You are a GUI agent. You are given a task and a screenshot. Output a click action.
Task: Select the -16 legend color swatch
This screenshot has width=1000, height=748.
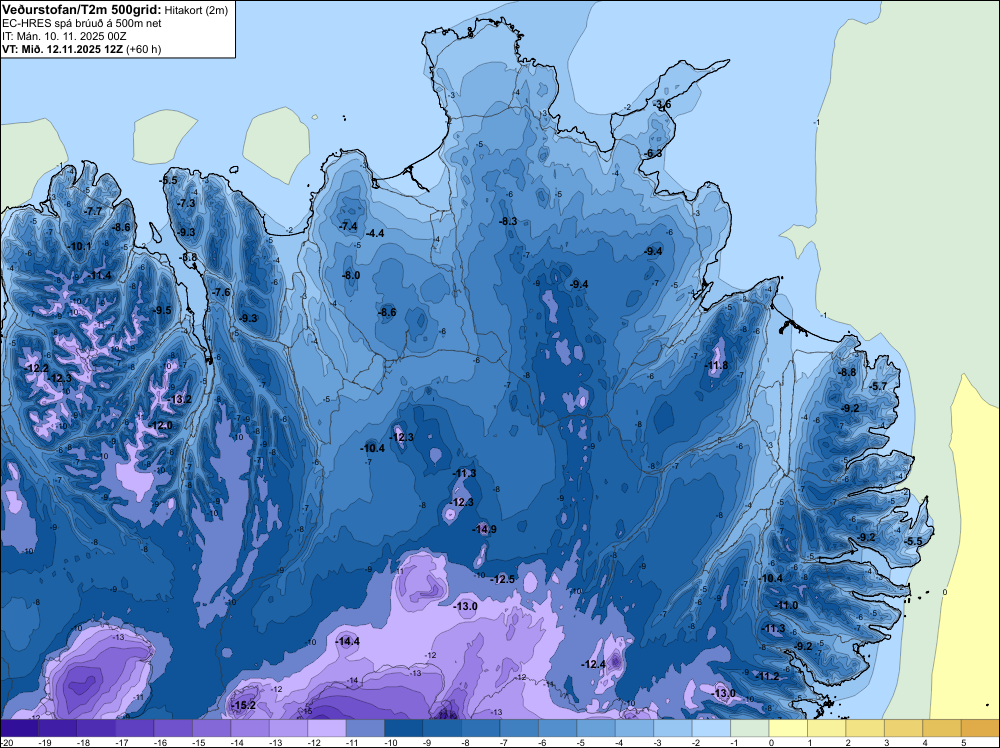point(173,727)
